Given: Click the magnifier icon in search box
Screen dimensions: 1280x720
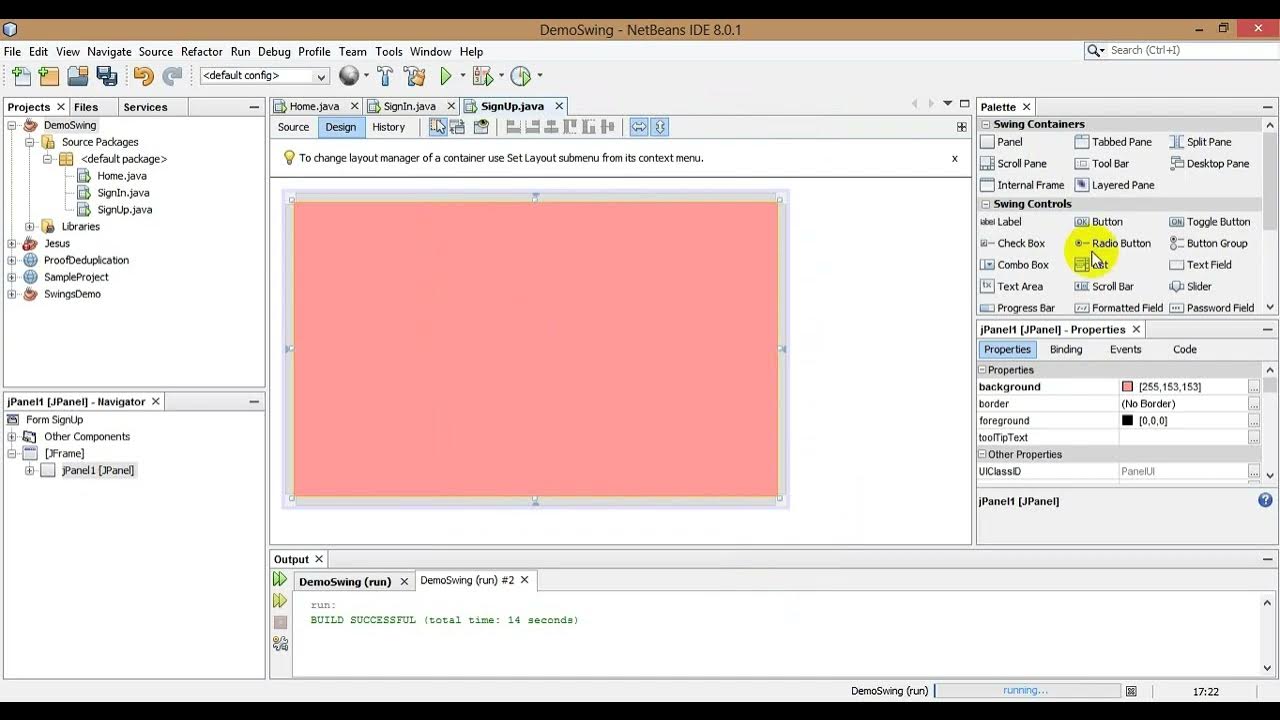Looking at the screenshot, I should click(x=1095, y=50).
